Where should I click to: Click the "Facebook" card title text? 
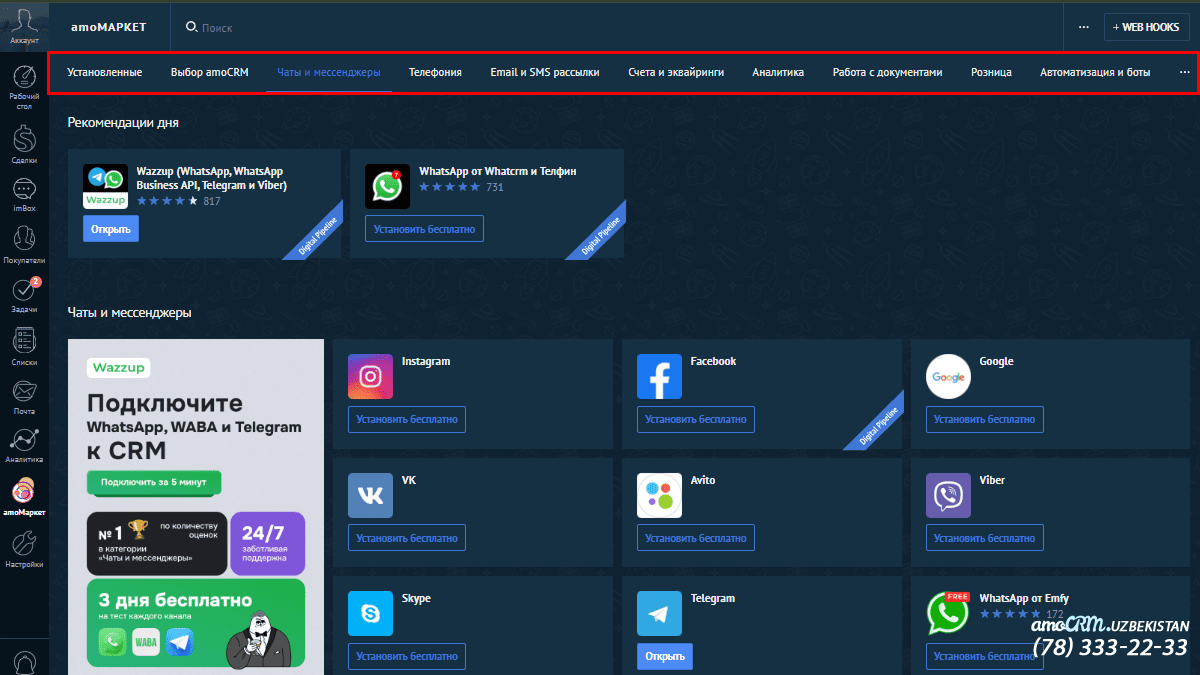tap(713, 361)
